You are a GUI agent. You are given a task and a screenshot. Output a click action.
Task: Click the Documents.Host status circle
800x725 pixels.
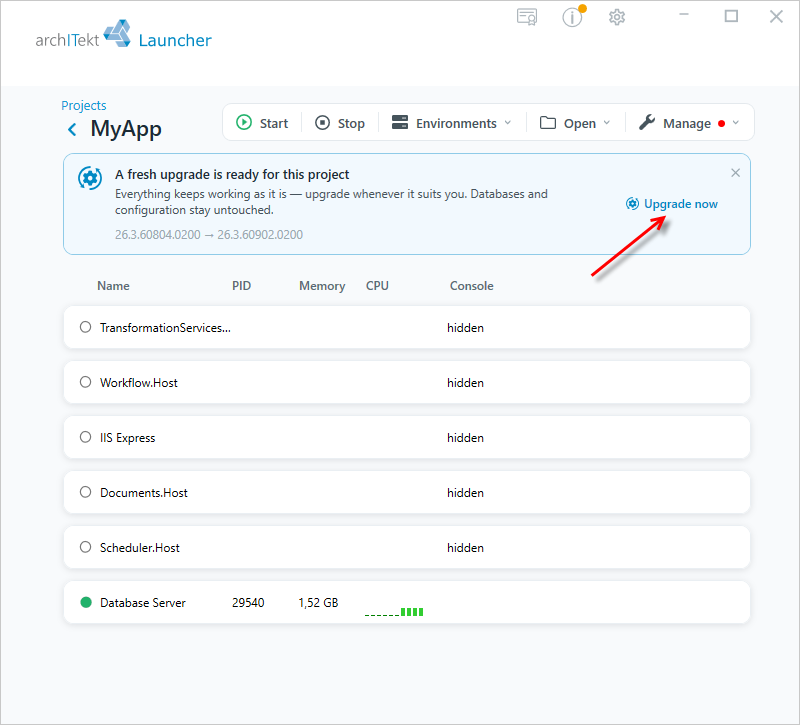point(86,492)
